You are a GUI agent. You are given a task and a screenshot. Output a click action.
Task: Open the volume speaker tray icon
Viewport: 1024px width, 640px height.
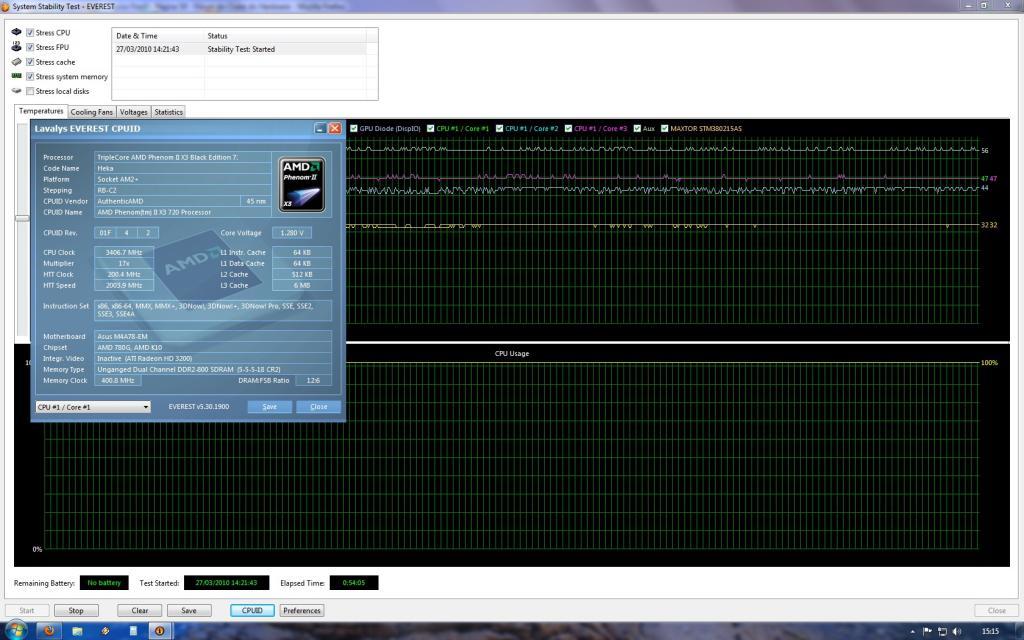[957, 632]
